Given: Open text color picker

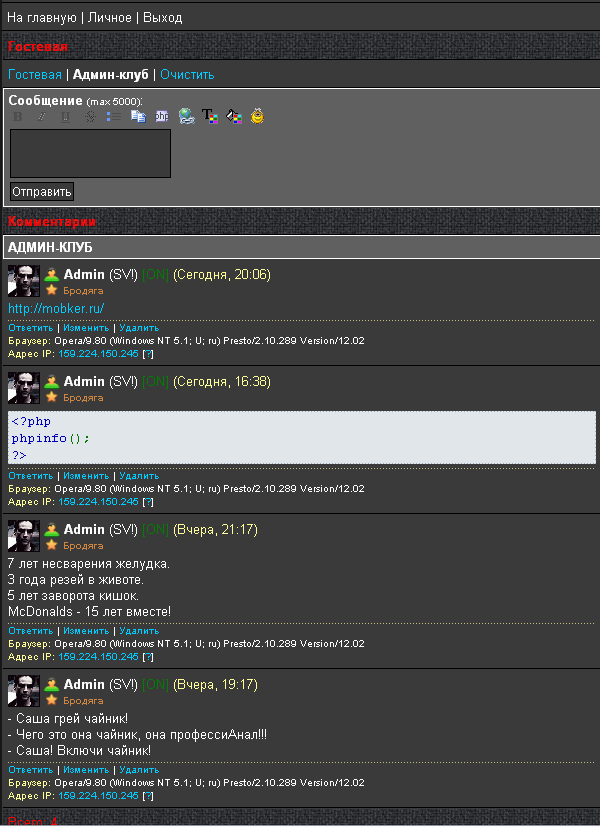Looking at the screenshot, I should click(x=210, y=116).
